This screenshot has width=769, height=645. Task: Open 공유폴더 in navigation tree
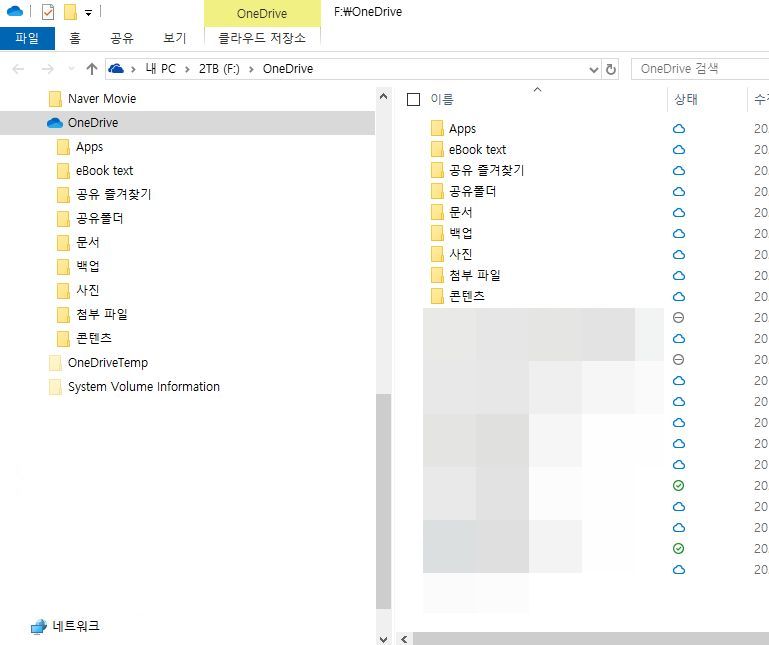pos(100,218)
